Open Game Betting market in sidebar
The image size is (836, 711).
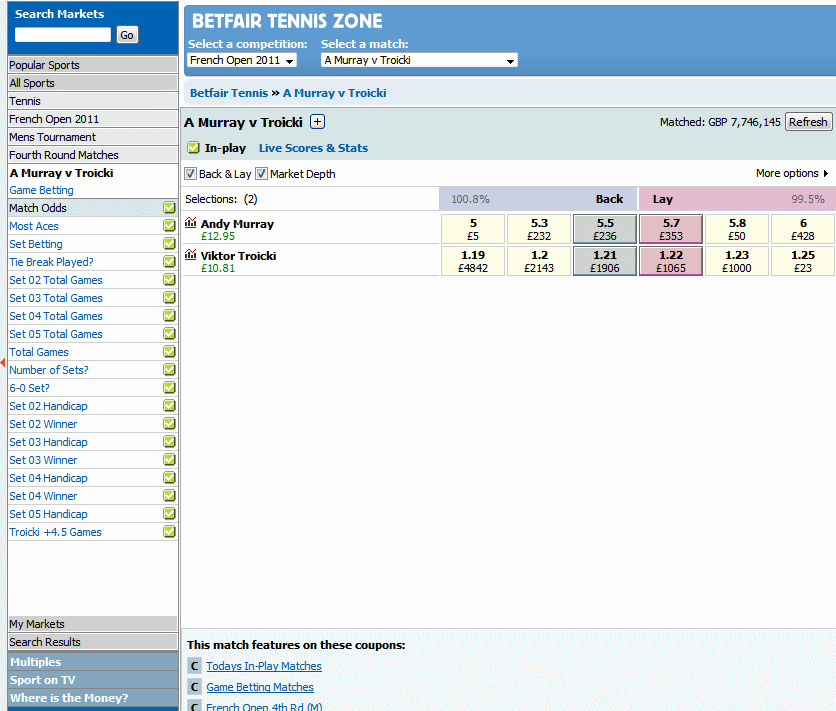tap(42, 190)
